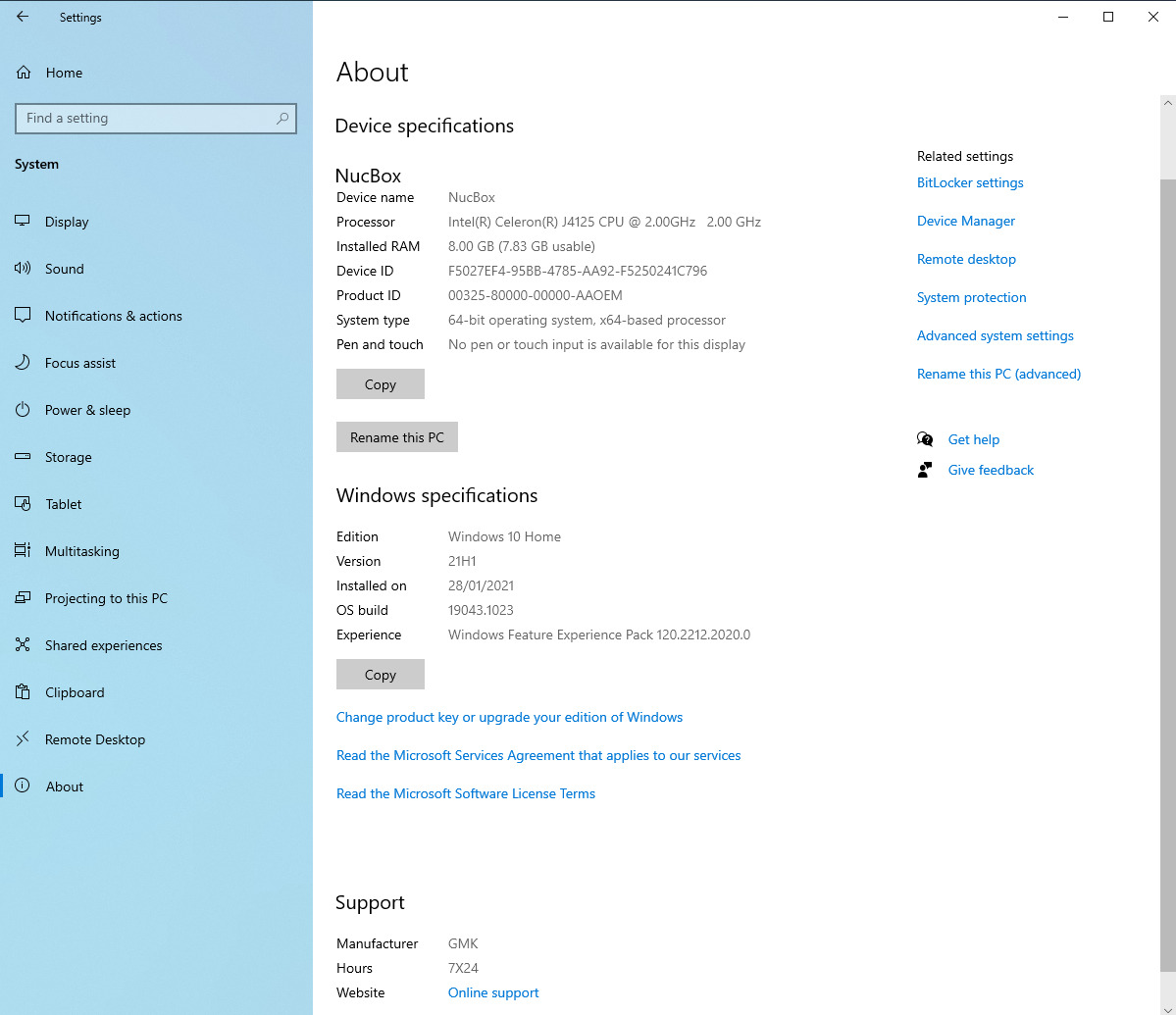Select the Tablet settings entry
Image resolution: width=1176 pixels, height=1015 pixels.
(x=156, y=504)
